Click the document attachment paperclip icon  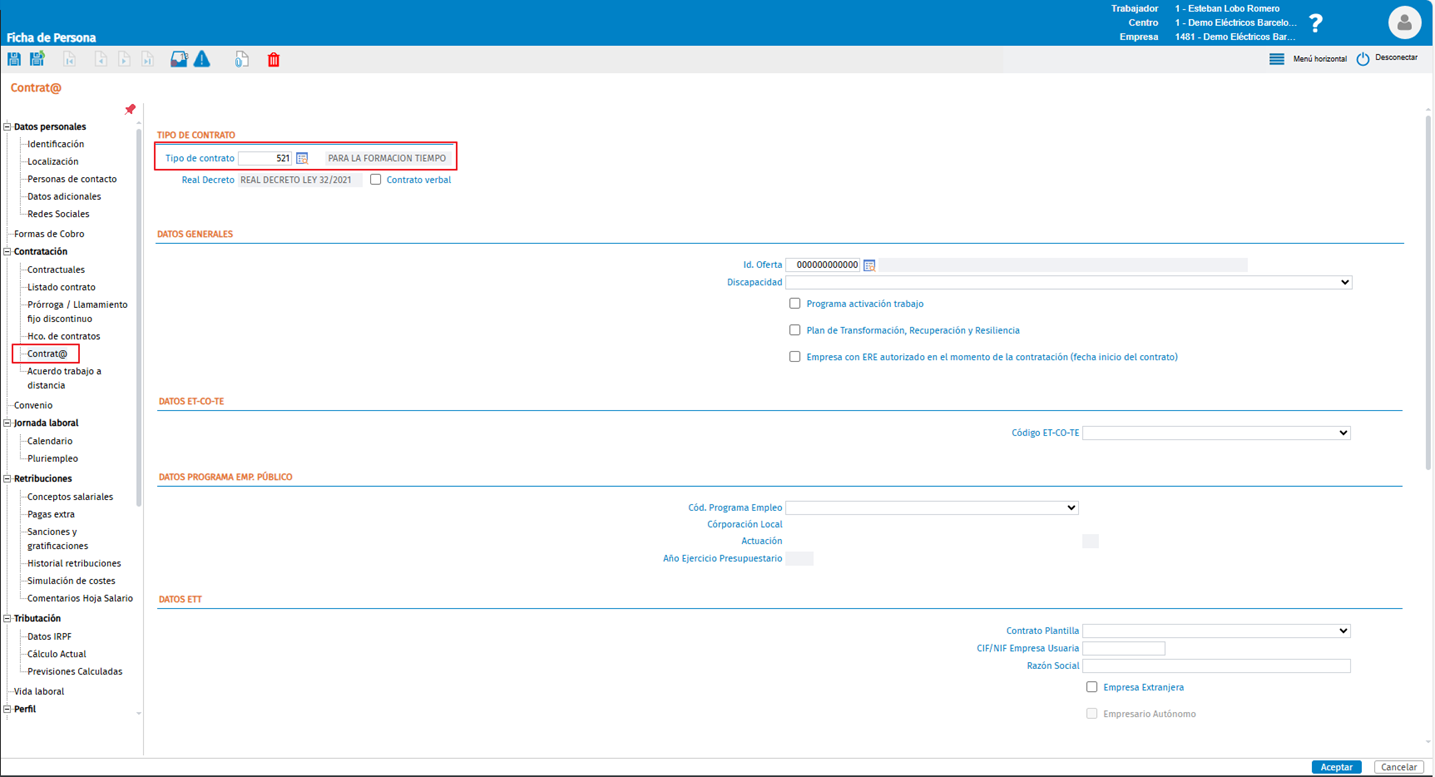coord(242,60)
